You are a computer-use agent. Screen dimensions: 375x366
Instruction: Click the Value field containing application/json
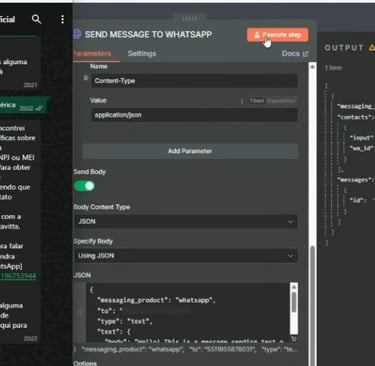click(x=194, y=115)
